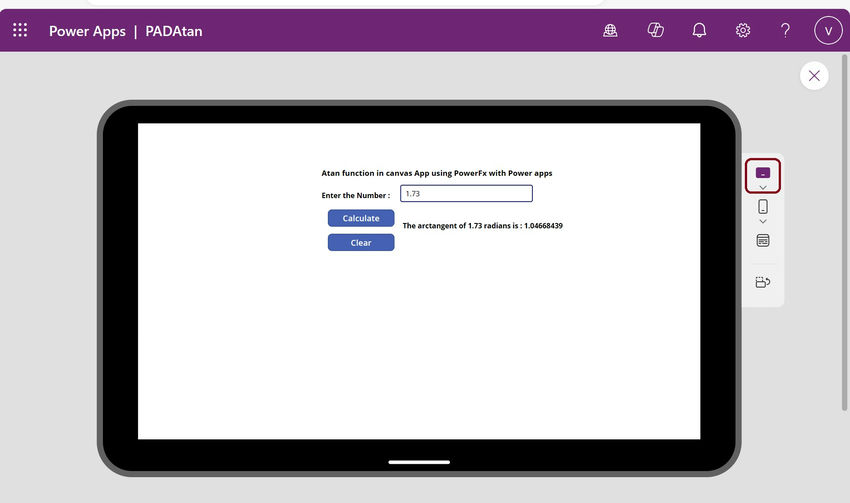
Task: Select the web browser preview icon
Action: tap(763, 240)
